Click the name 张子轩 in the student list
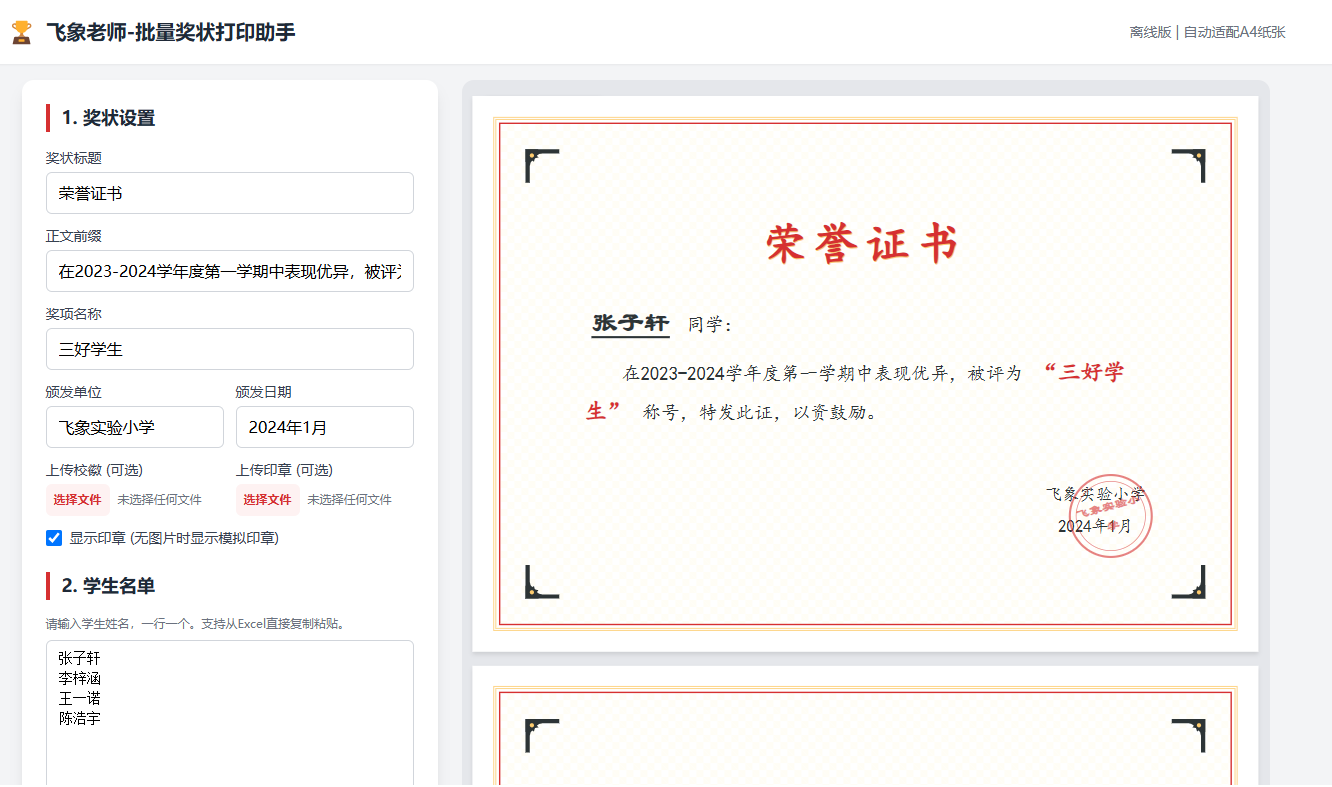 [79, 658]
